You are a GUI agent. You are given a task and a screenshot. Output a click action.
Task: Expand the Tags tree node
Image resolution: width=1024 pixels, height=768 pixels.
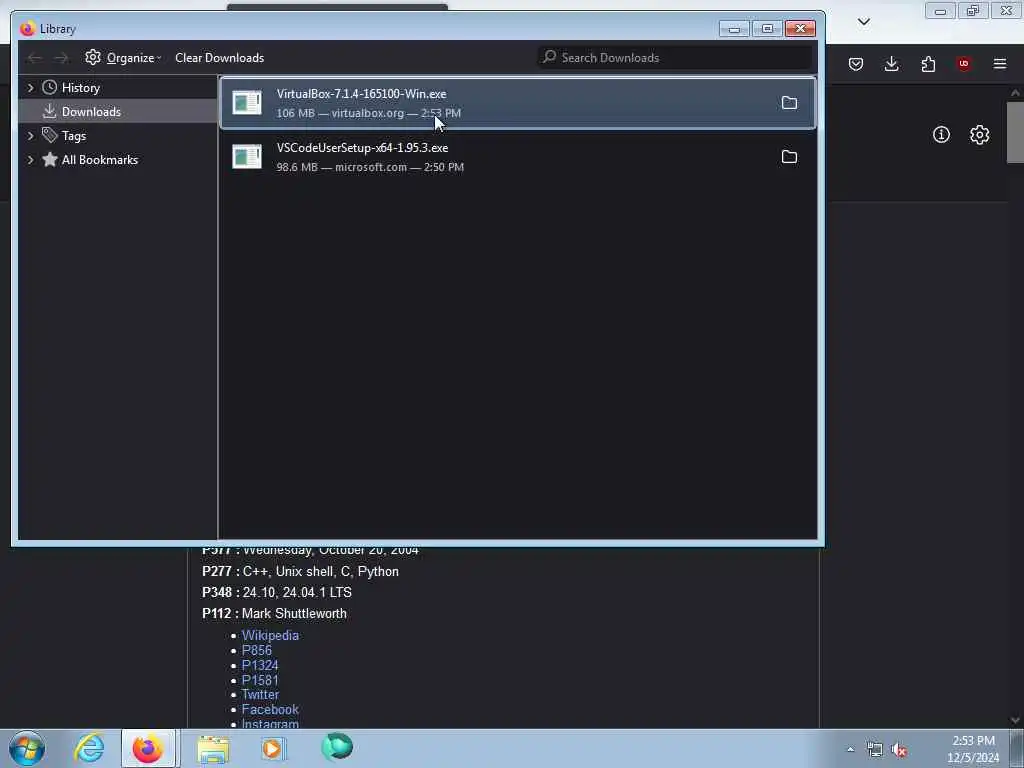(x=30, y=136)
